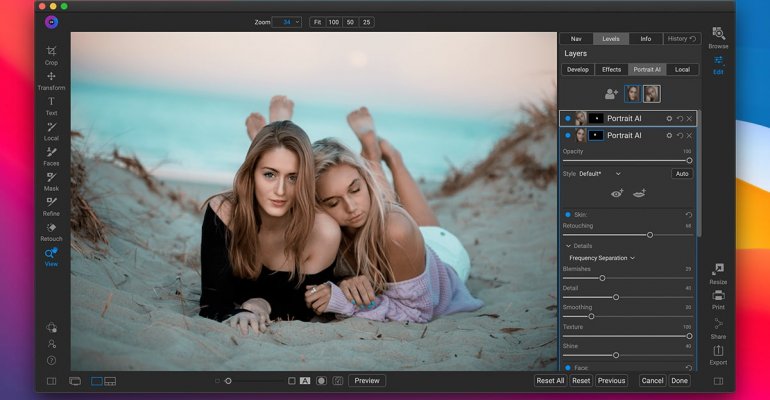
Task: Switch to the Effects tab
Action: (611, 70)
